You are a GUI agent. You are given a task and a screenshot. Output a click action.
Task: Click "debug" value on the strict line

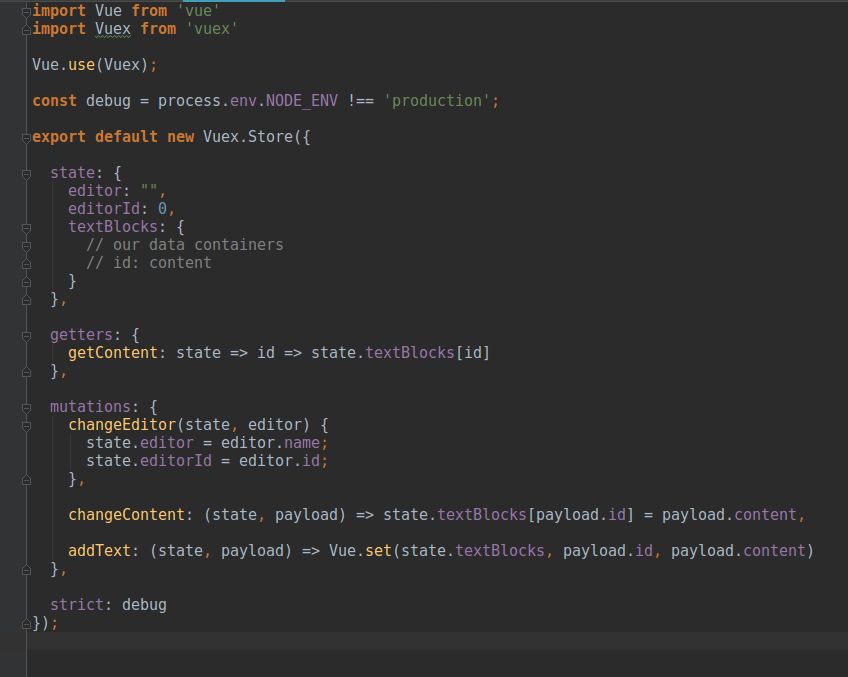[x=144, y=605]
